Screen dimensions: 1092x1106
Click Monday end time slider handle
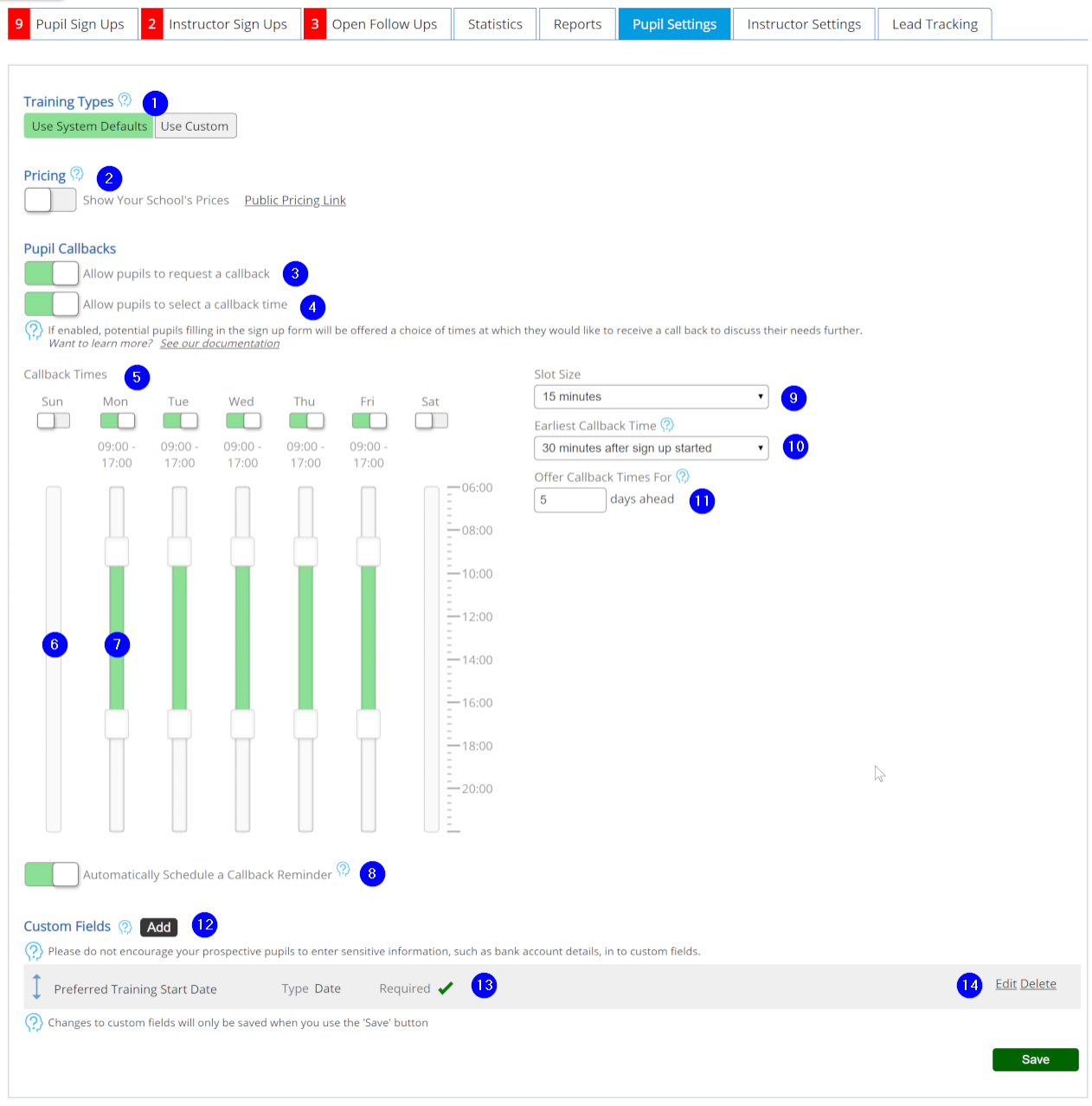pyautogui.click(x=117, y=723)
